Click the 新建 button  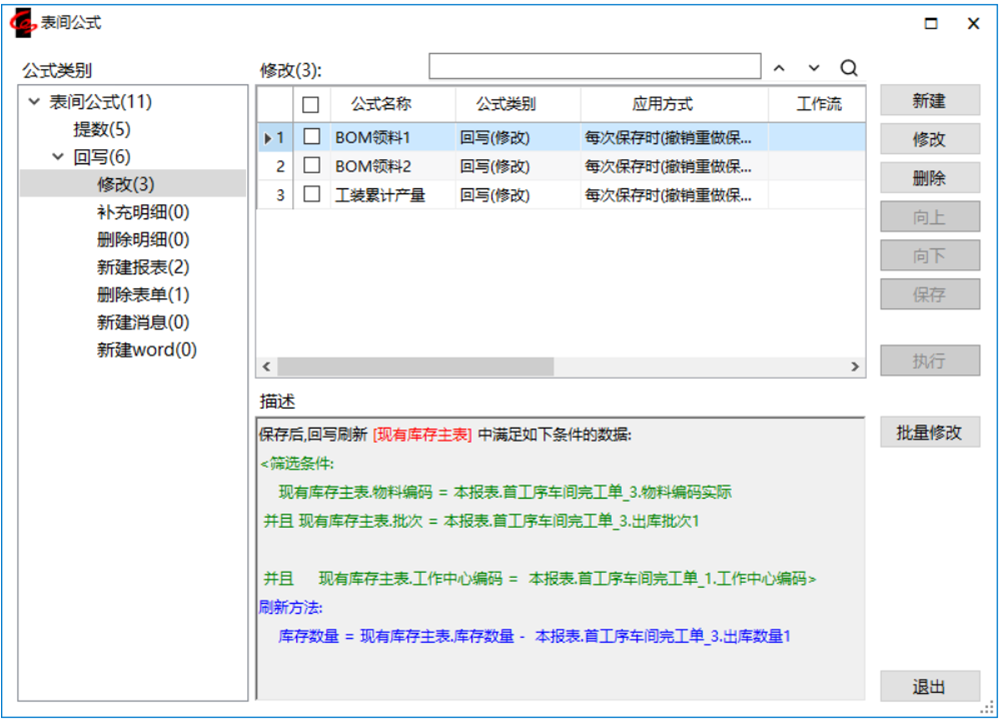[x=929, y=100]
